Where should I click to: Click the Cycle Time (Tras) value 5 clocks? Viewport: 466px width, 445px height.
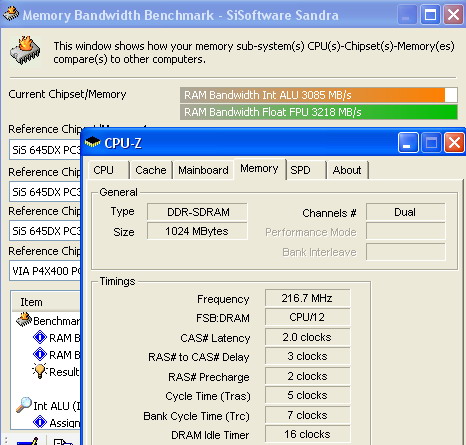[307, 395]
